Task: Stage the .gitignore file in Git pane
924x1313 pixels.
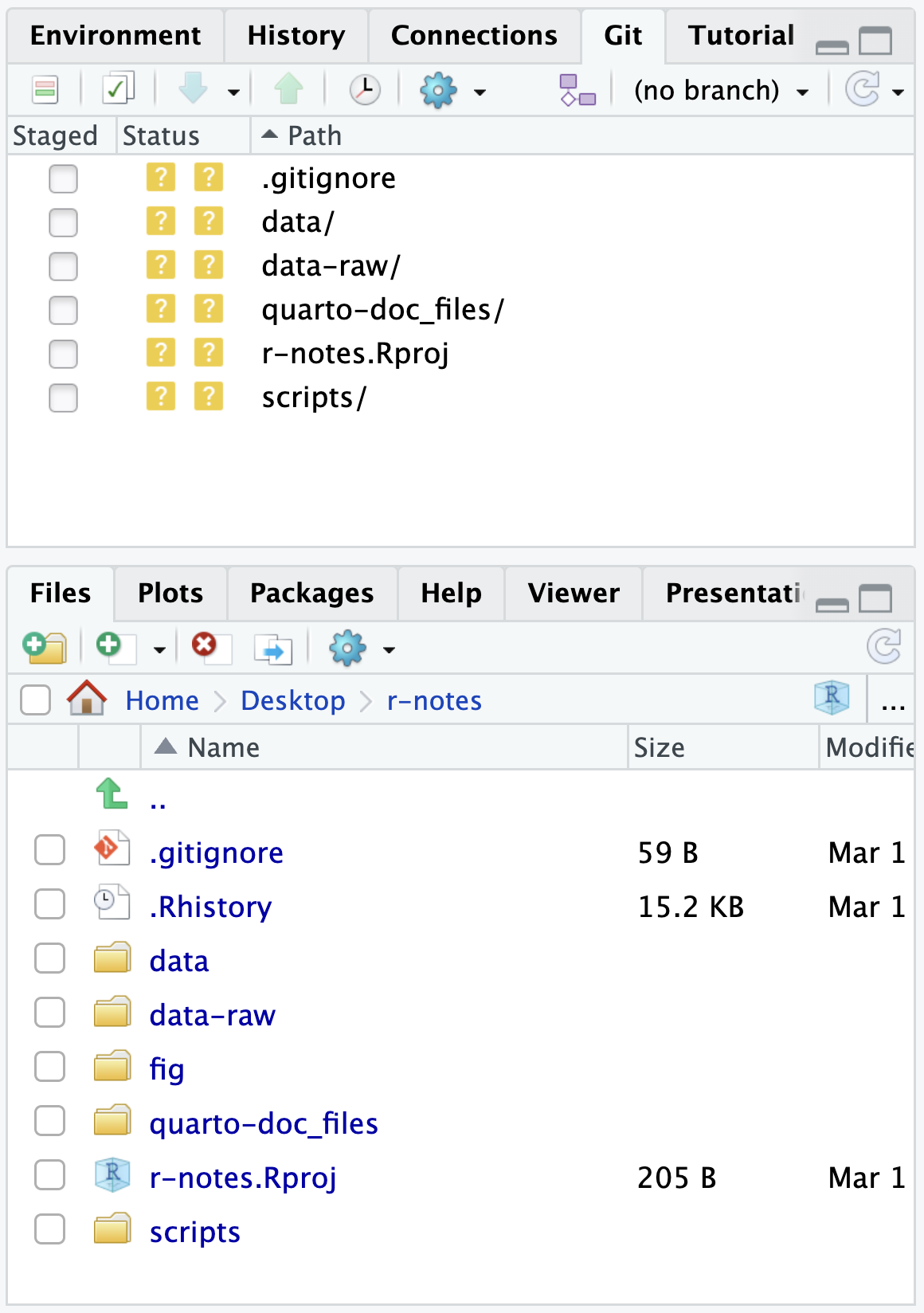Action: coord(63,178)
